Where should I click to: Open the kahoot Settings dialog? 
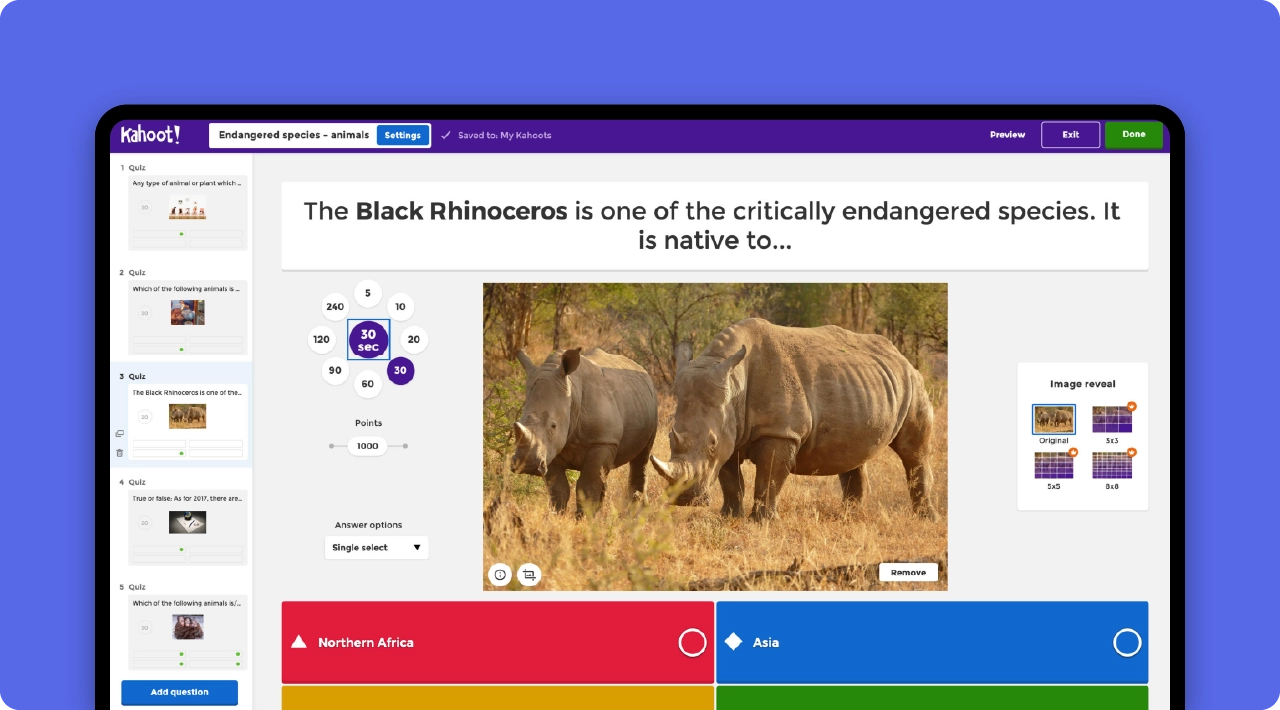pyautogui.click(x=403, y=134)
